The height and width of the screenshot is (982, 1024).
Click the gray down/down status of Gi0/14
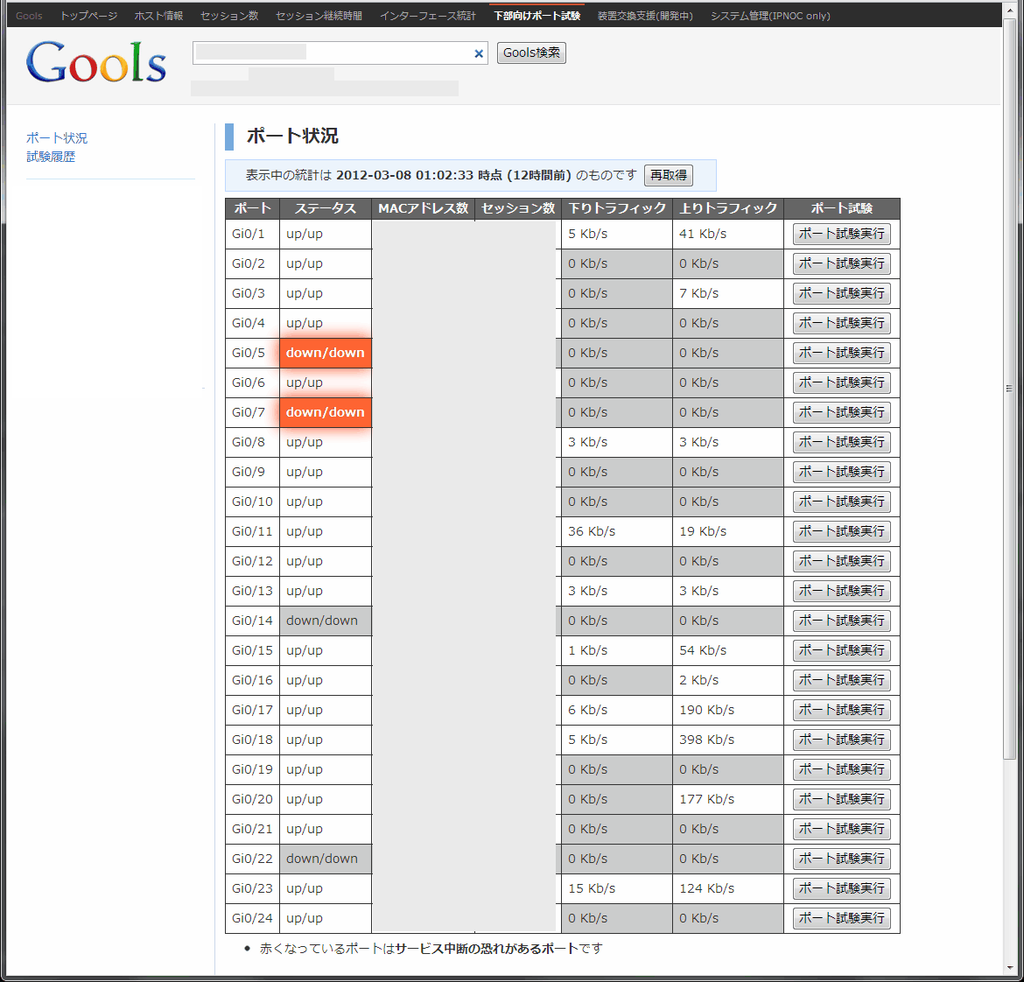pos(325,620)
